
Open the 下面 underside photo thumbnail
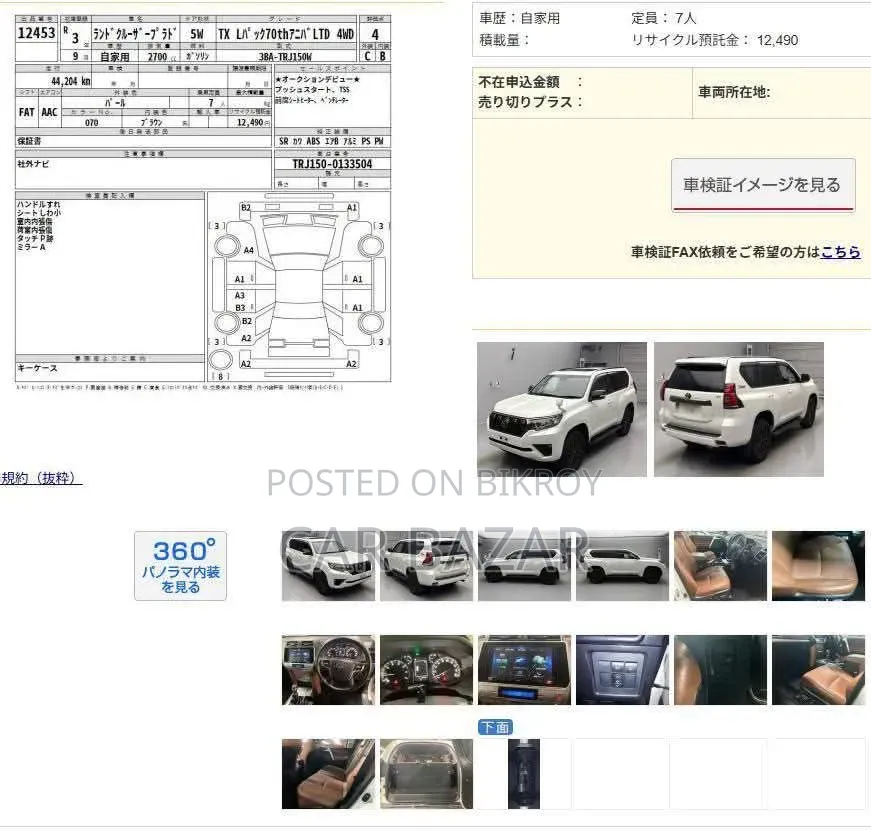[524, 774]
